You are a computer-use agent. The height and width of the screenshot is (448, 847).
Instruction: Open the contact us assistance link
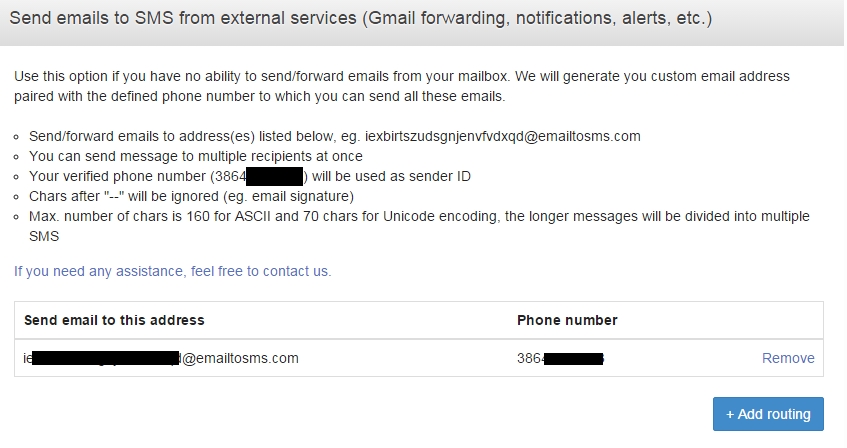click(172, 271)
